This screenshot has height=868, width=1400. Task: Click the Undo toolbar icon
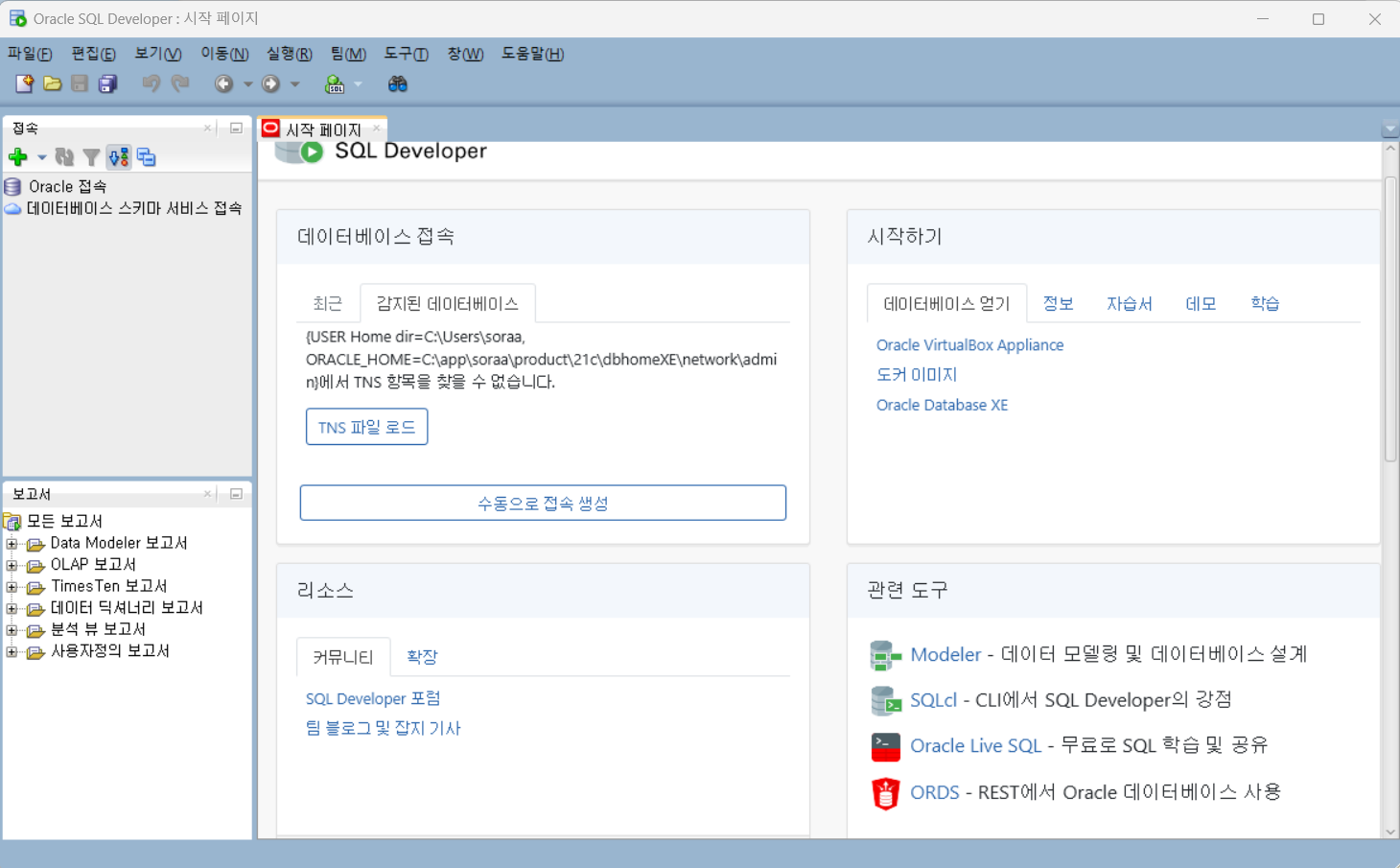click(x=151, y=83)
